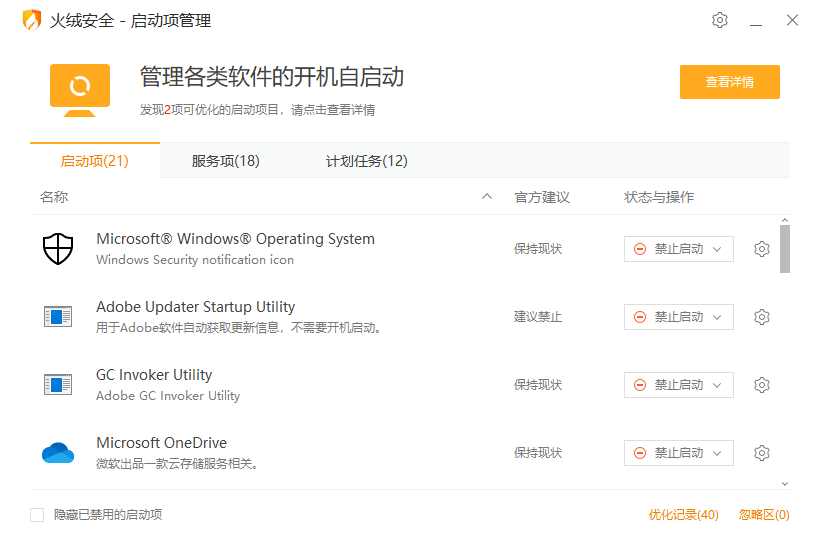Click the Huorong flame logo icon
820x540 pixels.
point(32,20)
